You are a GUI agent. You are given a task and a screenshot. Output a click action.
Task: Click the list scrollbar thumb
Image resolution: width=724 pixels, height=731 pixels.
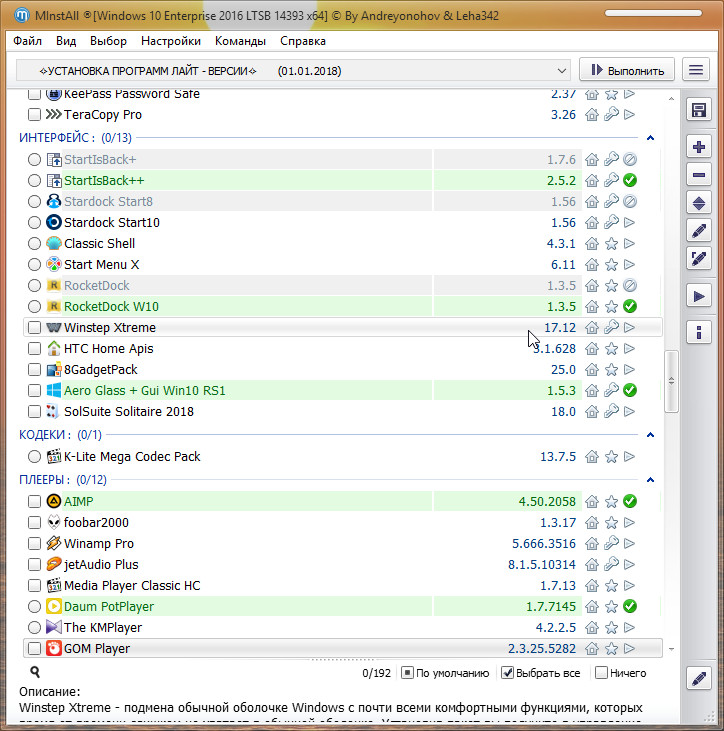point(671,381)
